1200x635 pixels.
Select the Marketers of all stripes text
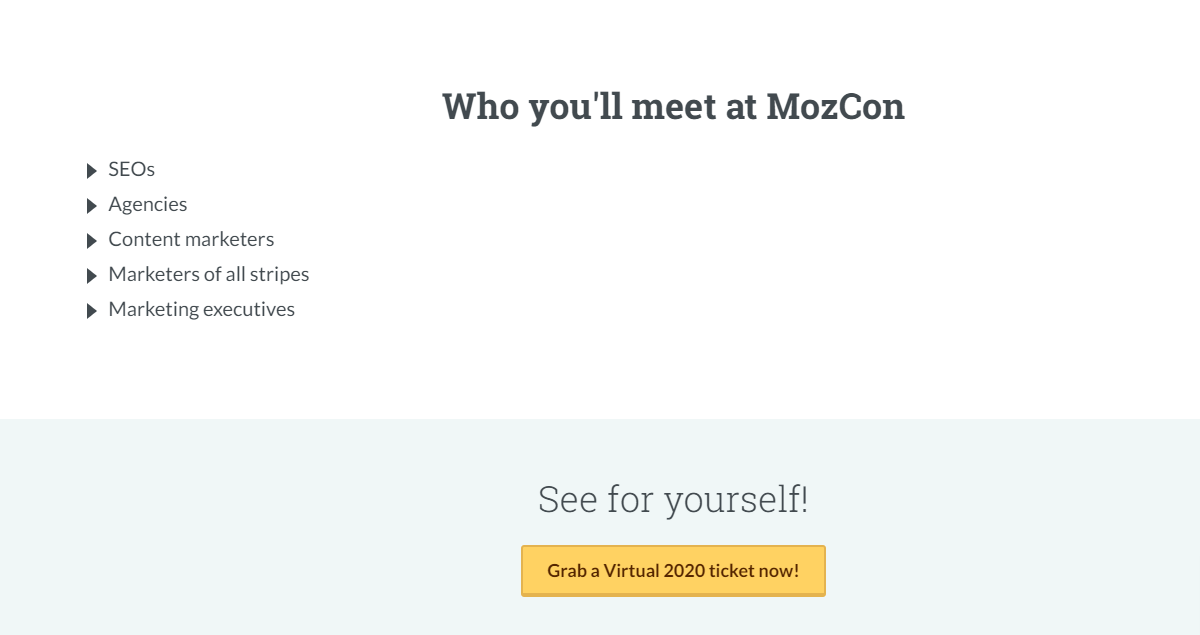point(209,275)
